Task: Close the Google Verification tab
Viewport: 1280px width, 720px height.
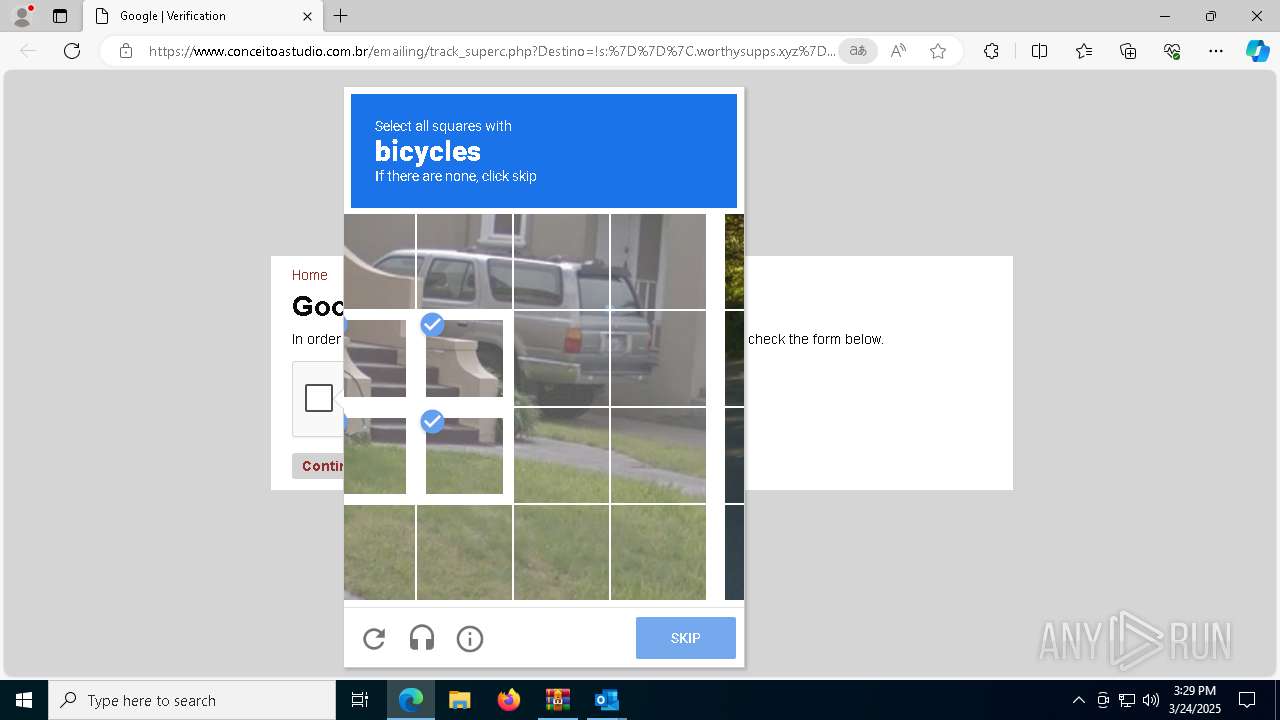Action: pos(307,16)
